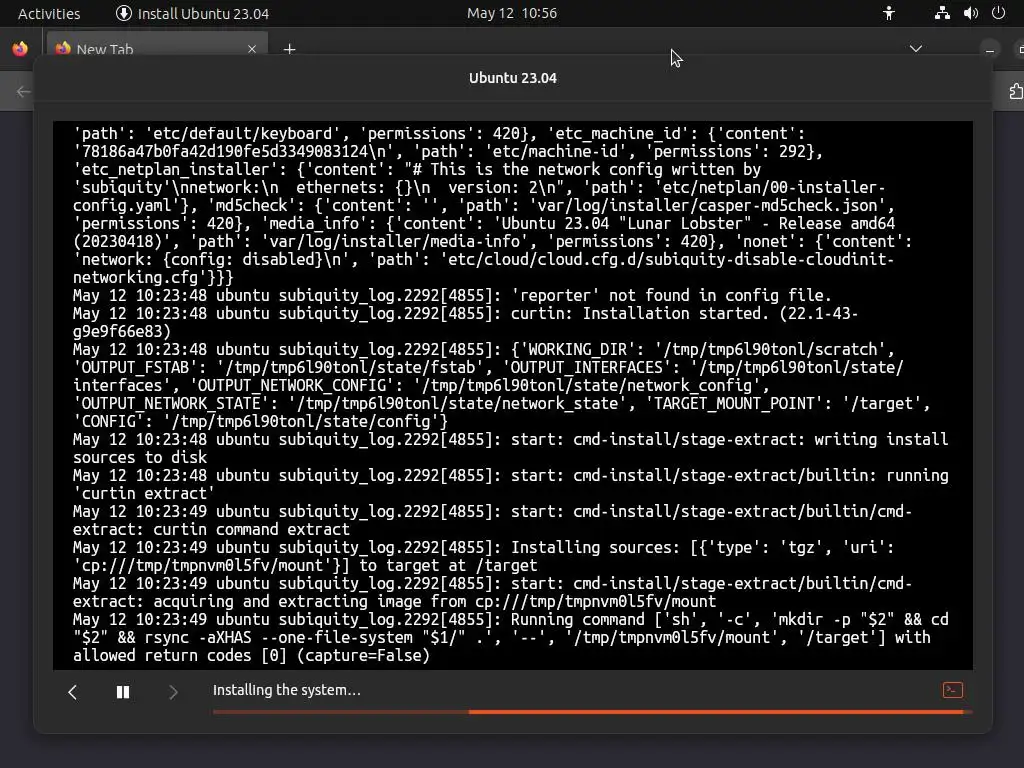Click the volume speaker icon
The height and width of the screenshot is (768, 1024).
[x=970, y=13]
